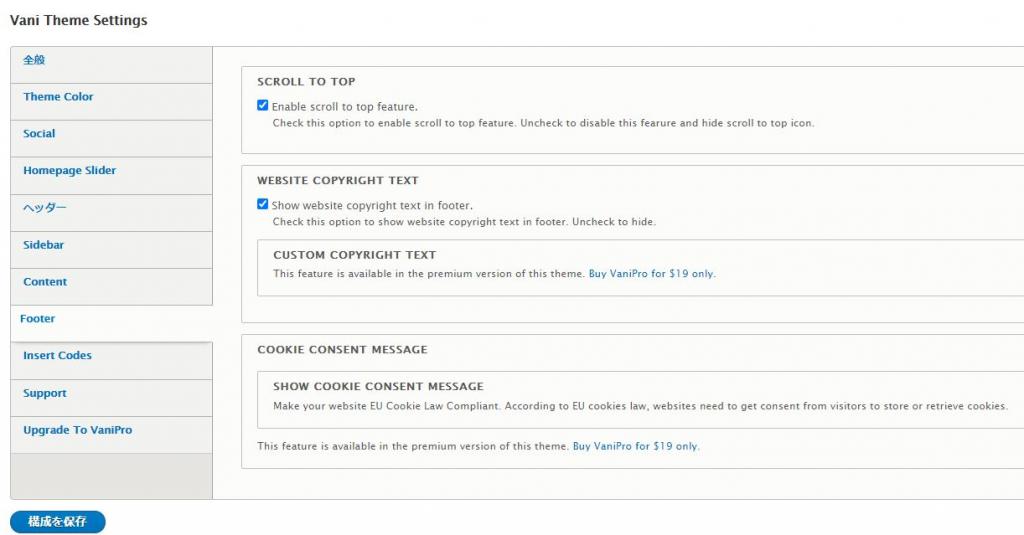Viewport: 1024px width, 535px height.
Task: Click the Vani Theme Settings title
Action: click(x=78, y=20)
